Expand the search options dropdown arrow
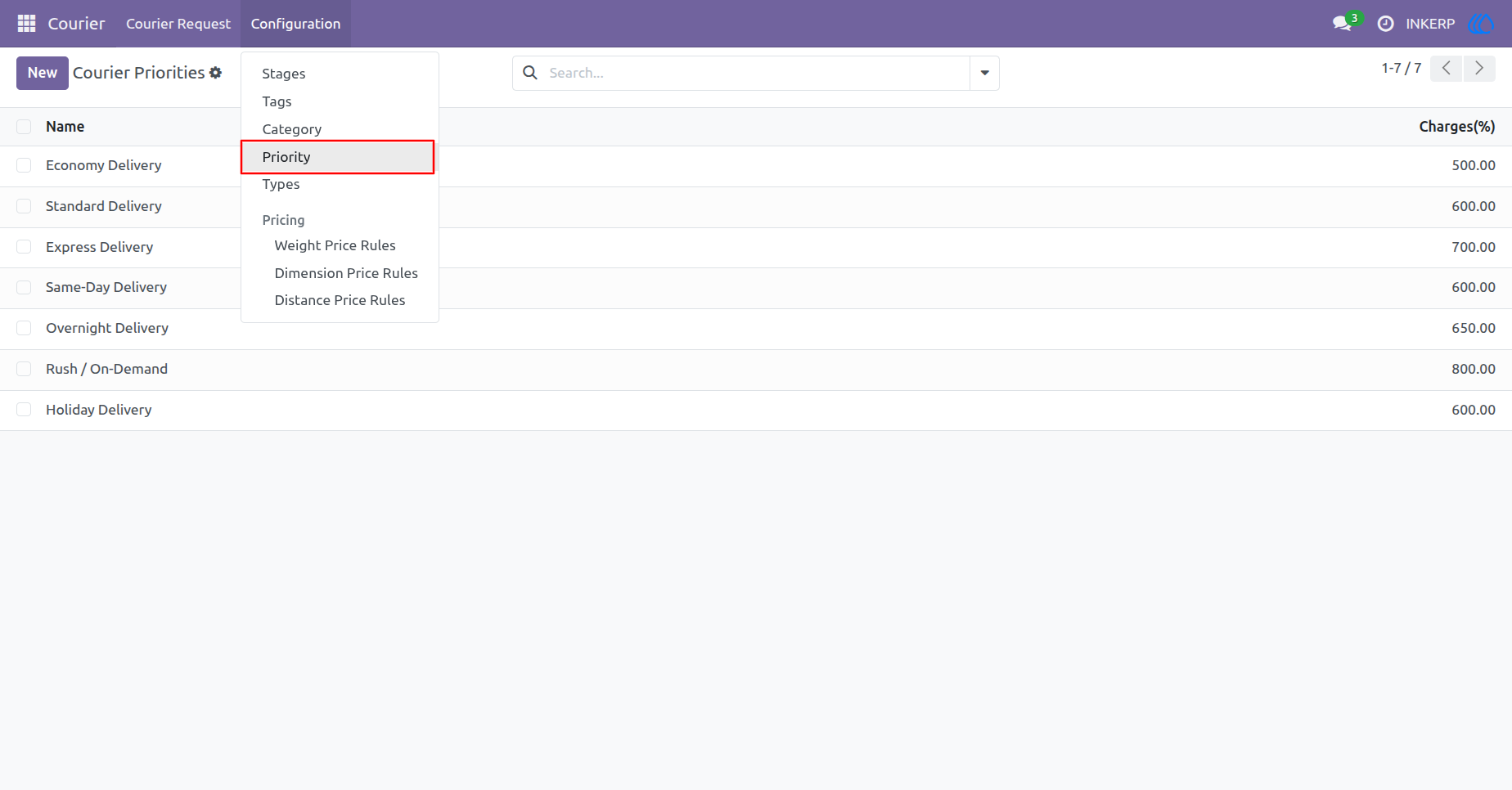Image resolution: width=1512 pixels, height=790 pixels. 984,73
